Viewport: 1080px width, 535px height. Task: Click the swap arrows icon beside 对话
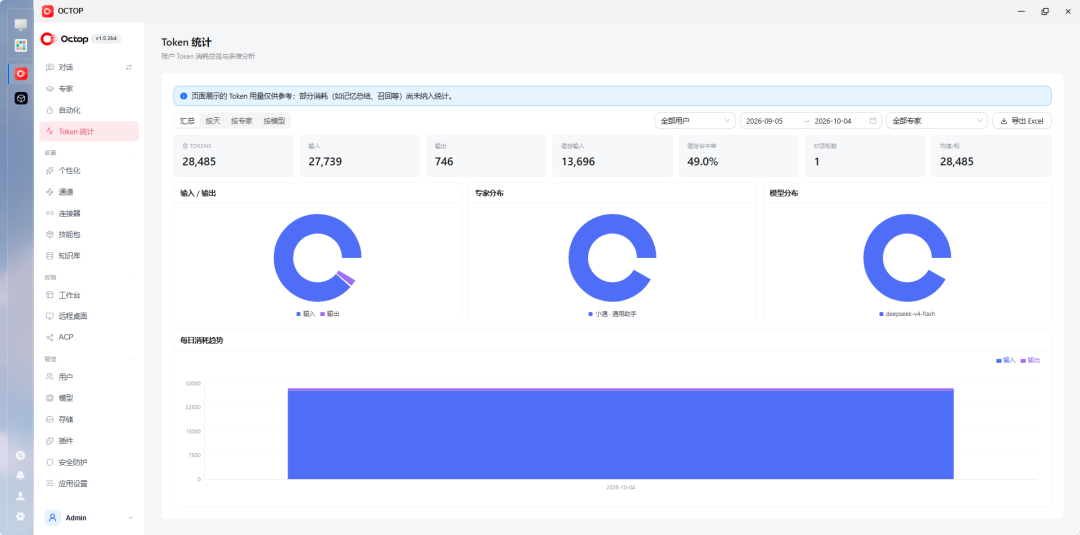[x=129, y=67]
